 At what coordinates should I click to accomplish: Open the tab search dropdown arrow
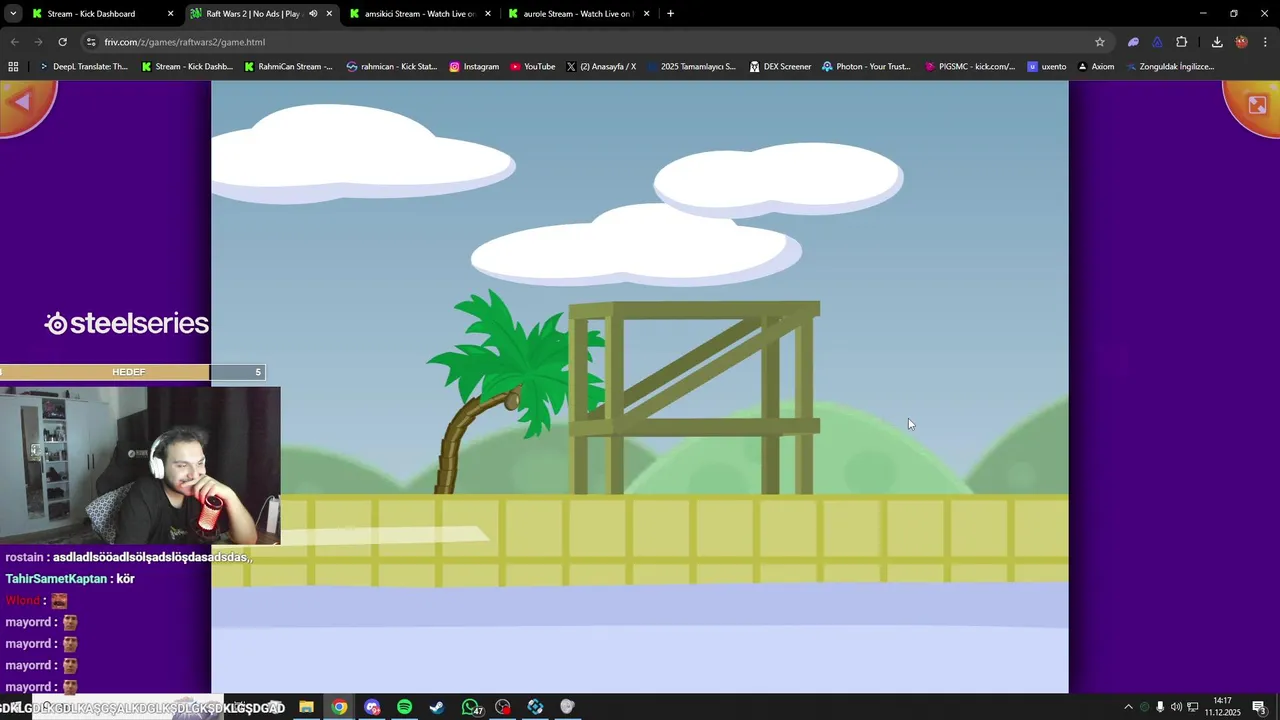point(13,14)
